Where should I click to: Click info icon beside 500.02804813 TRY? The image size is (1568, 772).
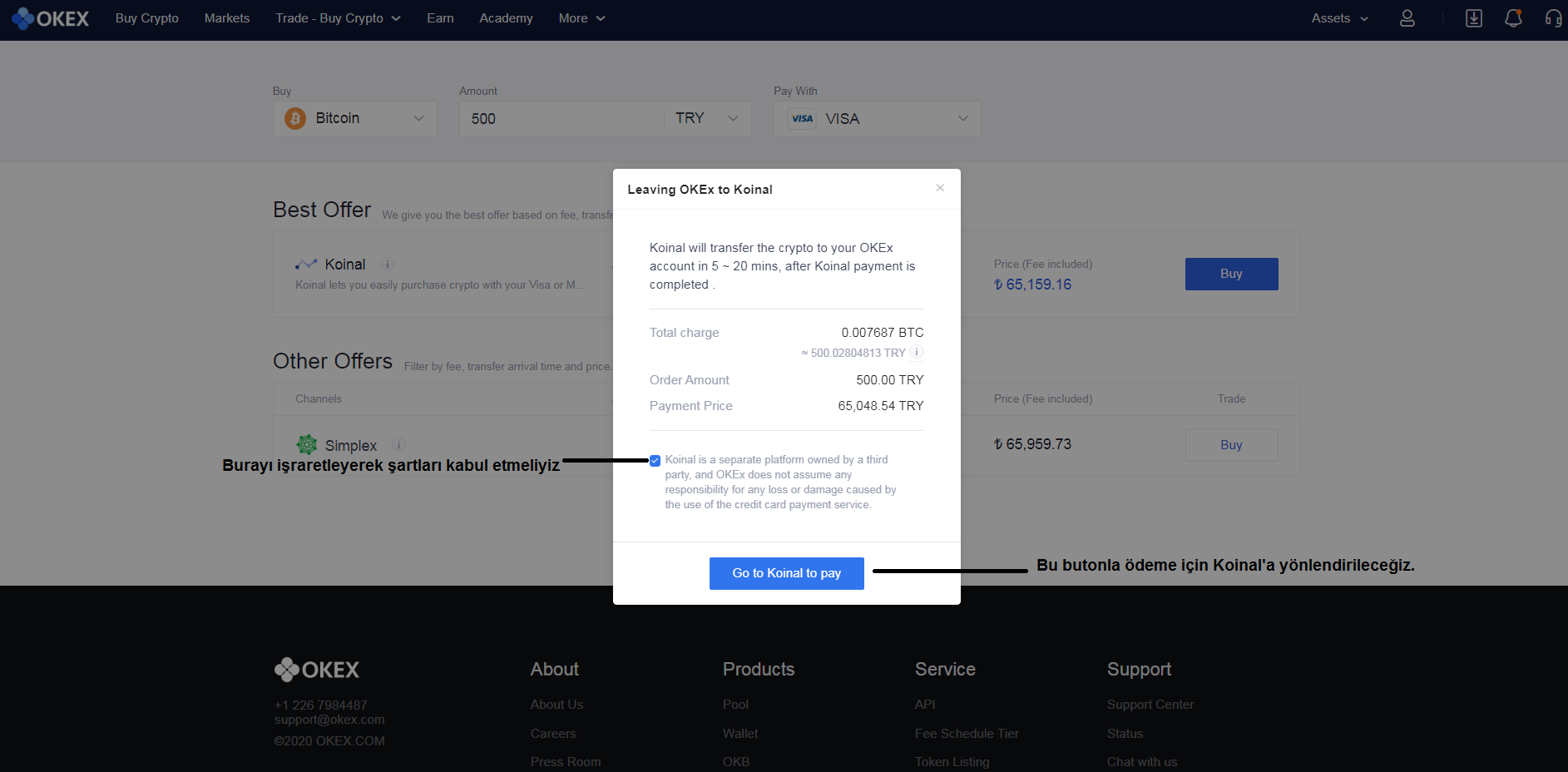pyautogui.click(x=916, y=352)
